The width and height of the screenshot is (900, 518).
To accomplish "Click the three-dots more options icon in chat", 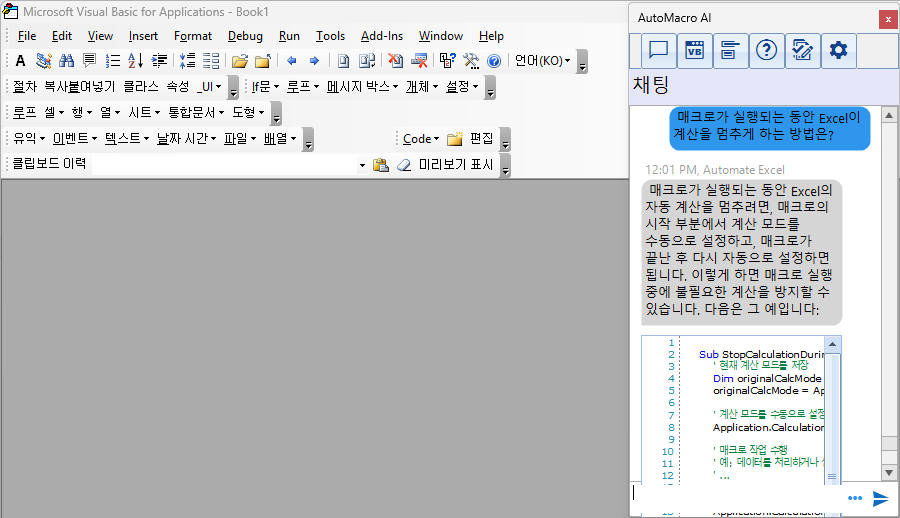I will click(855, 498).
